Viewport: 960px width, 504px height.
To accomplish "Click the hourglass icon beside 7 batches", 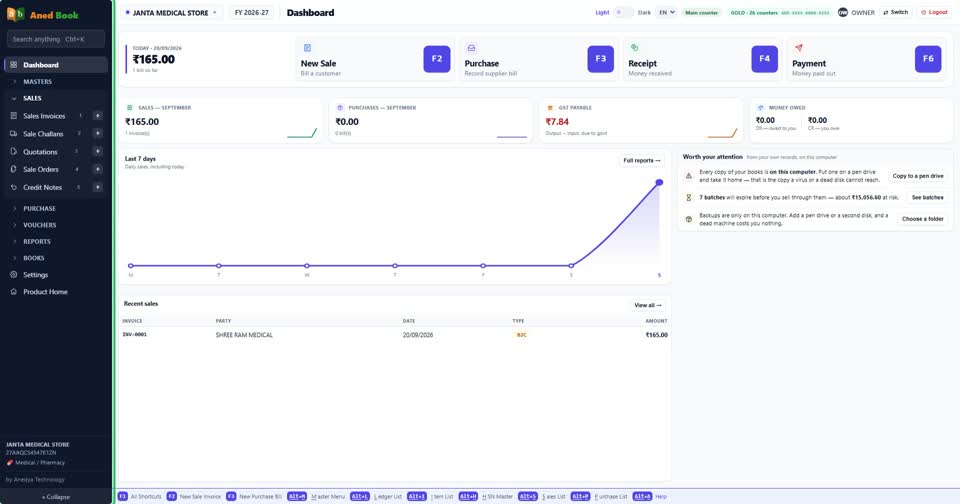I will click(689, 198).
